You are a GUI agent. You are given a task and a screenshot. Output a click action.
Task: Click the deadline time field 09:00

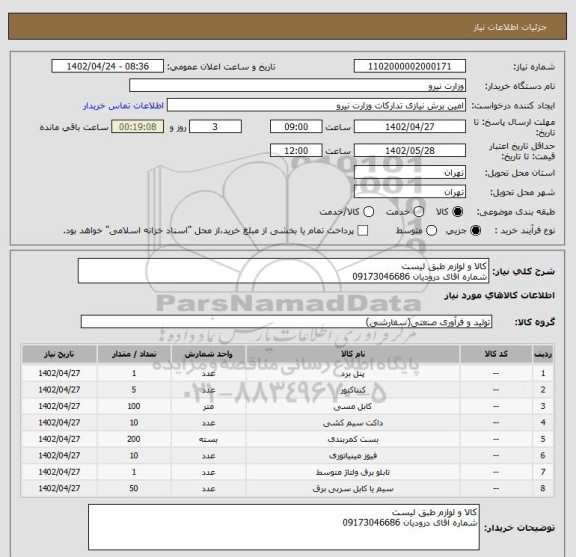point(296,127)
